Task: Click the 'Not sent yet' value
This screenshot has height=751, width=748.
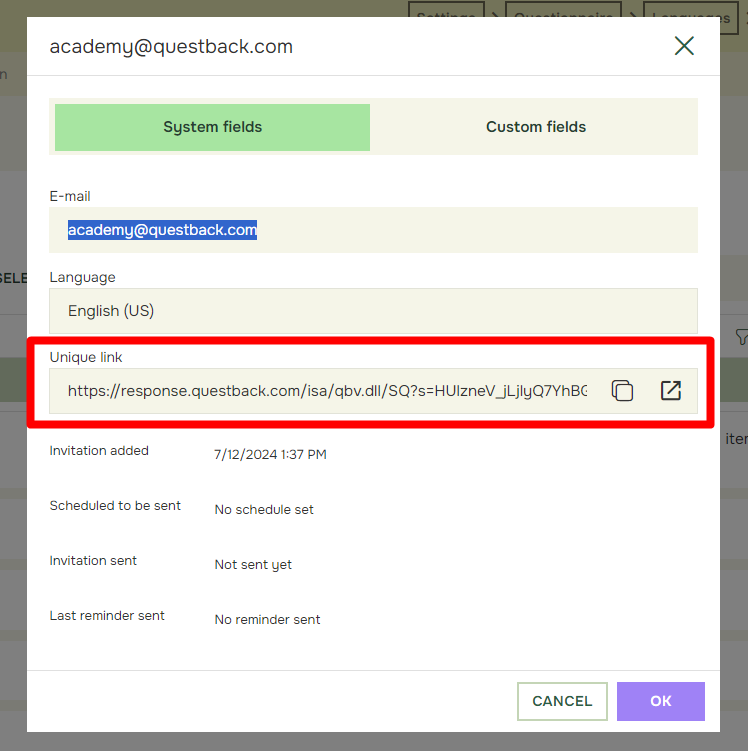Action: tap(253, 565)
